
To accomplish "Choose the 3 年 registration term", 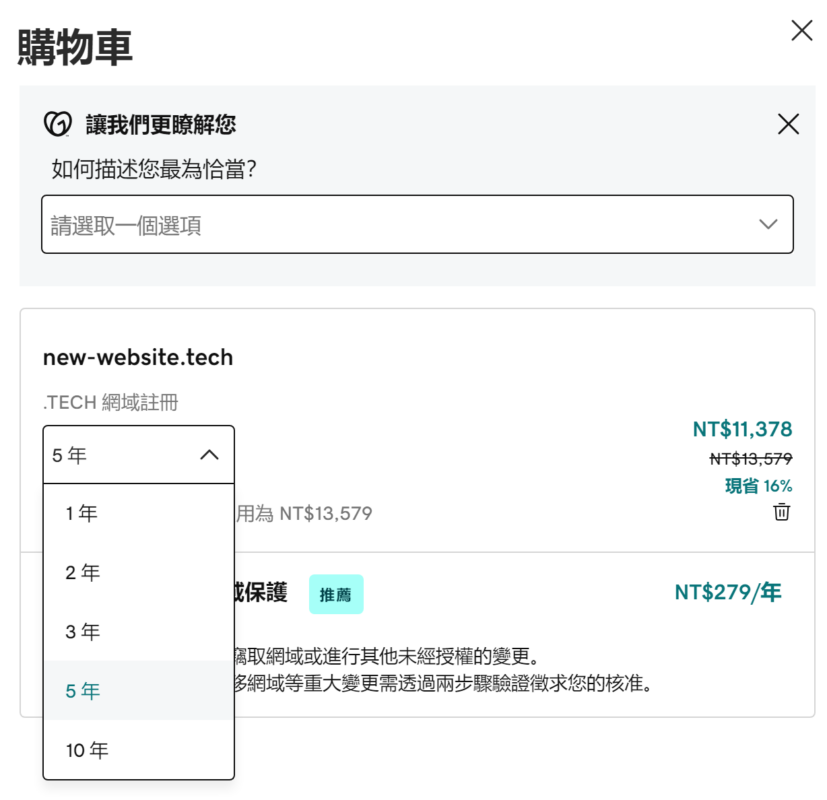I will point(139,631).
